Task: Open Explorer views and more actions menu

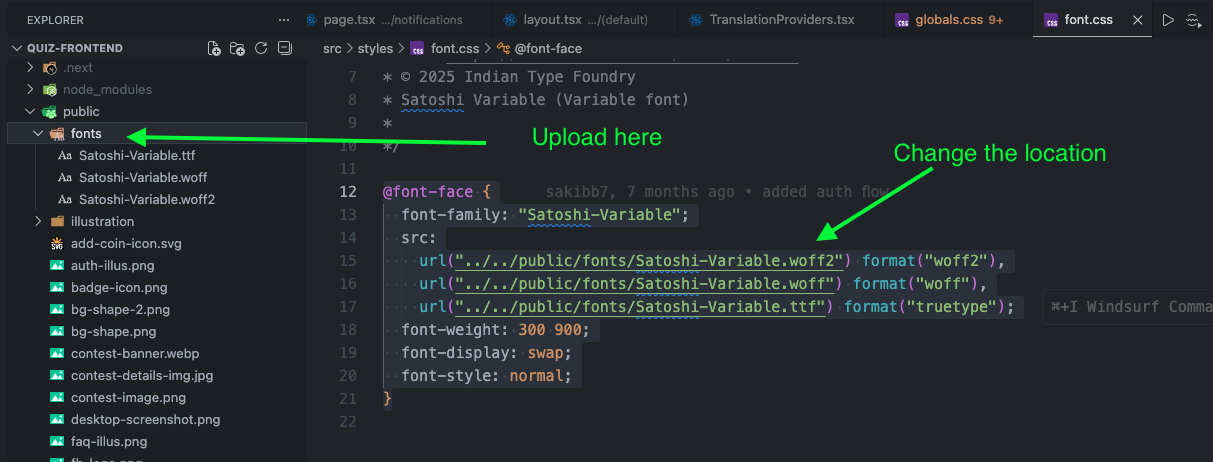Action: pyautogui.click(x=284, y=20)
